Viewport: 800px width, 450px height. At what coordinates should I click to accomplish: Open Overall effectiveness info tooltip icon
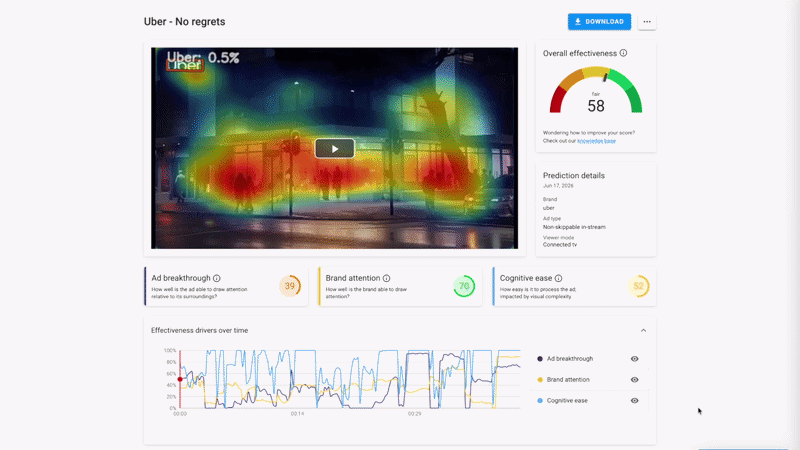[623, 53]
